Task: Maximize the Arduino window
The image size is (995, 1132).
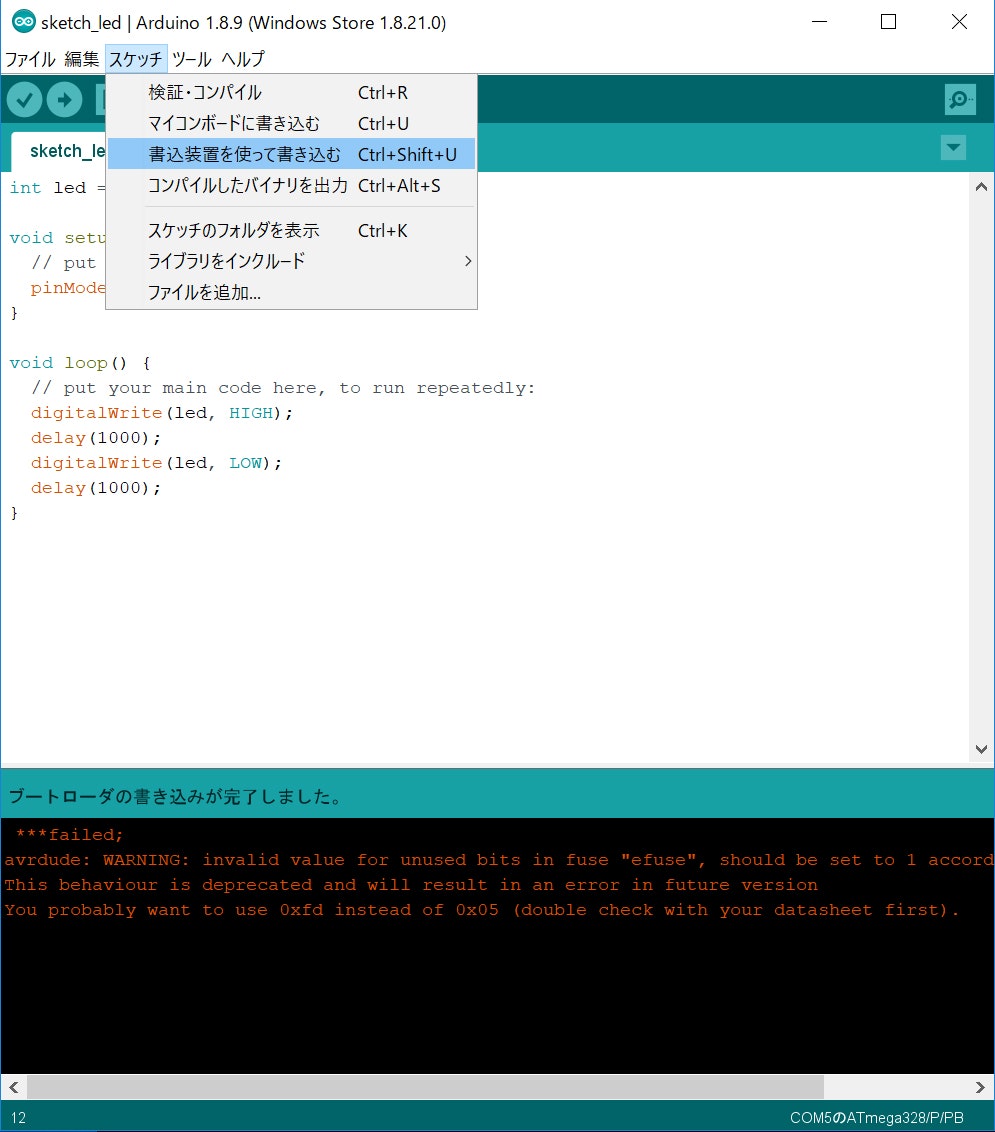Action: [889, 22]
